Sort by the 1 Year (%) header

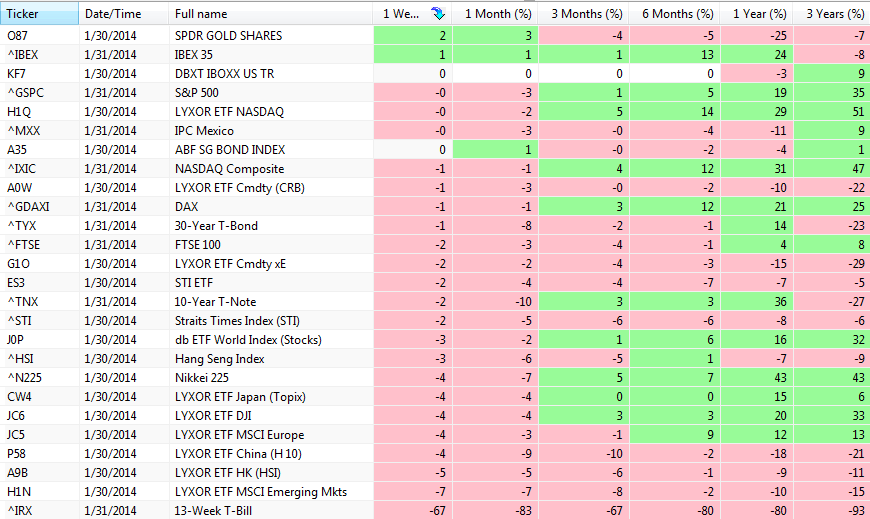pyautogui.click(x=755, y=14)
